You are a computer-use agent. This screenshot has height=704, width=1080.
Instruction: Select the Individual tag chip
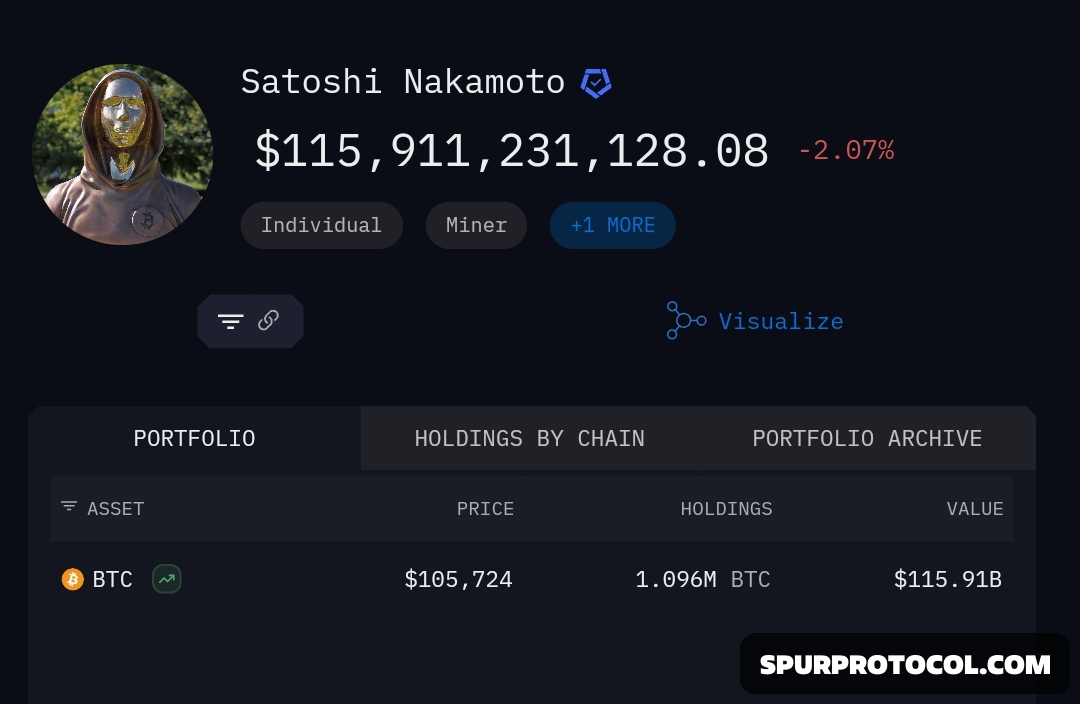(322, 225)
